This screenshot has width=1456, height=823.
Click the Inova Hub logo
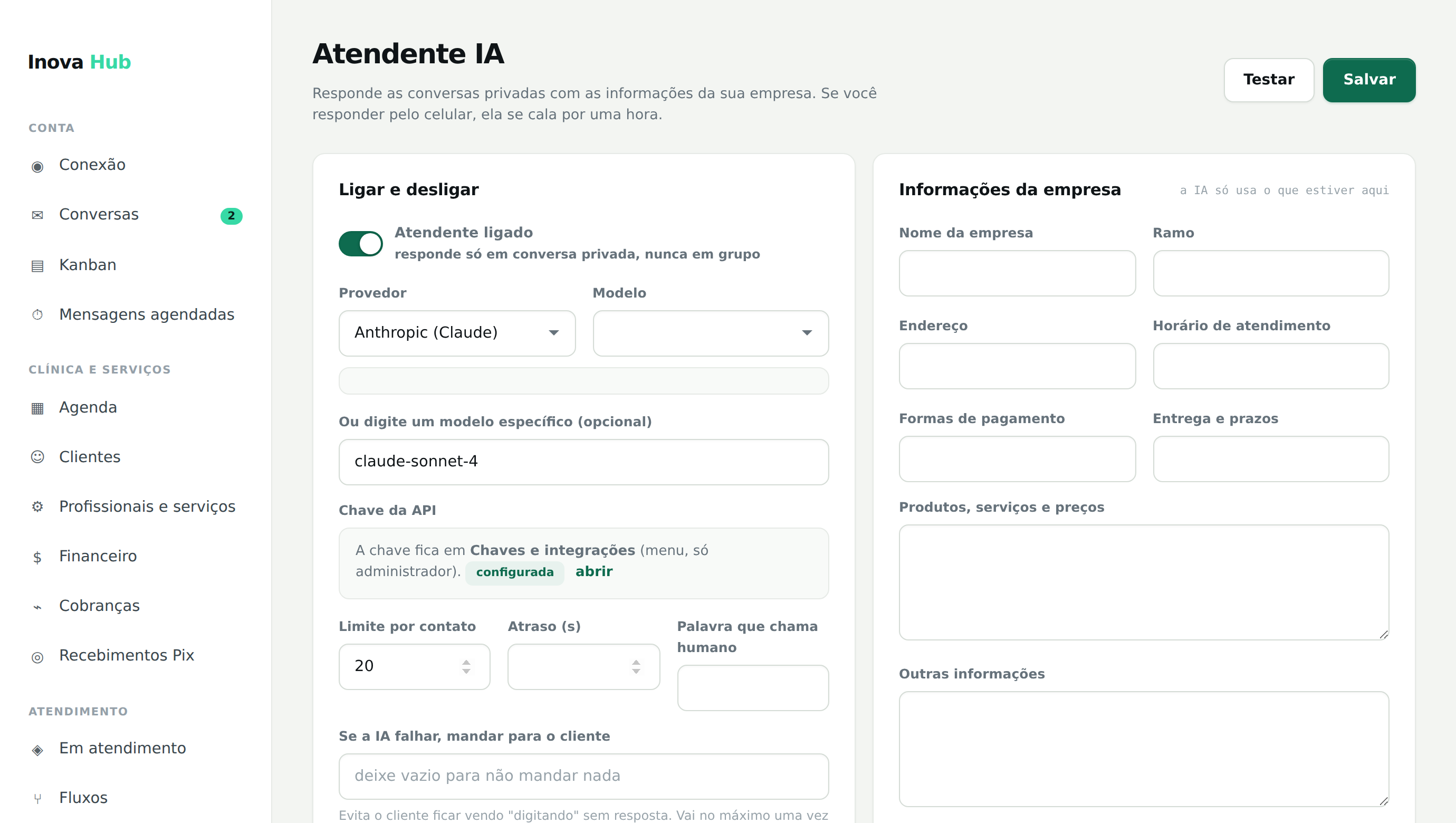[80, 62]
